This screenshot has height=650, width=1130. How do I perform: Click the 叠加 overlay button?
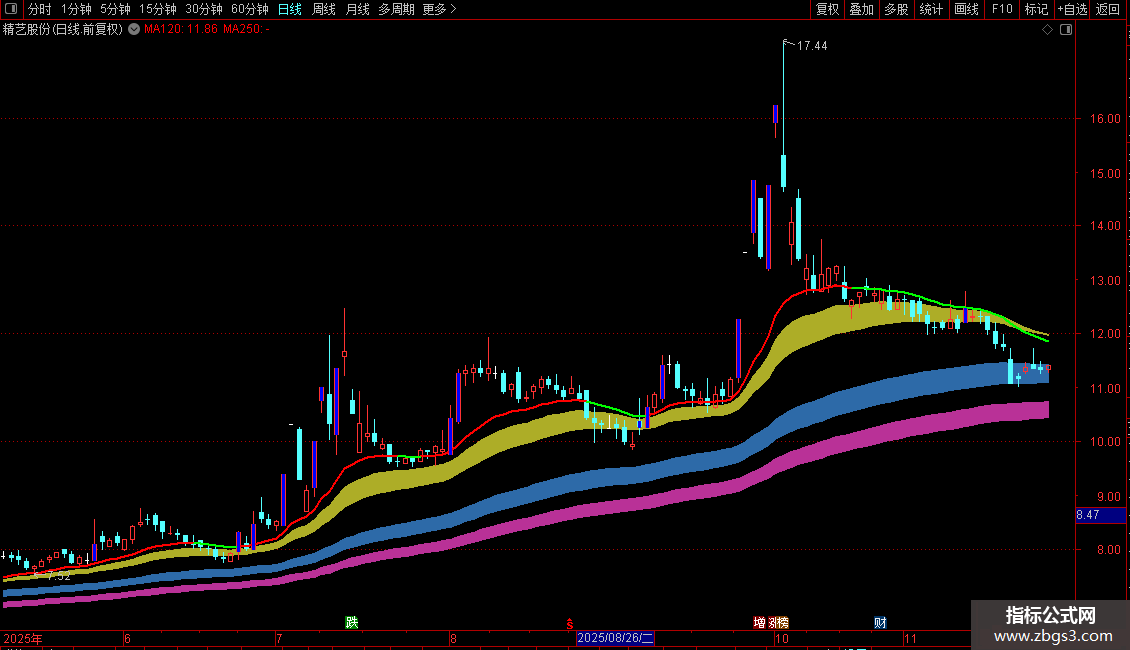point(861,9)
